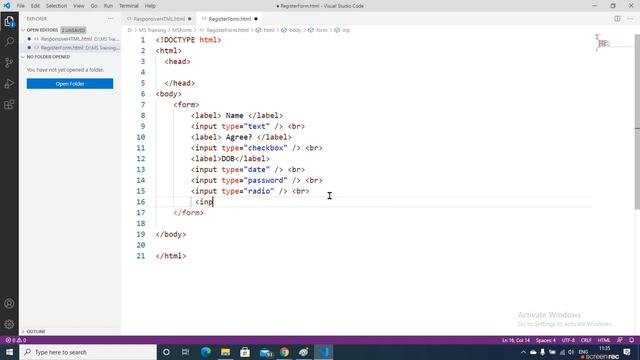Open the View menu
The height and width of the screenshot is (360, 640).
(79, 6)
